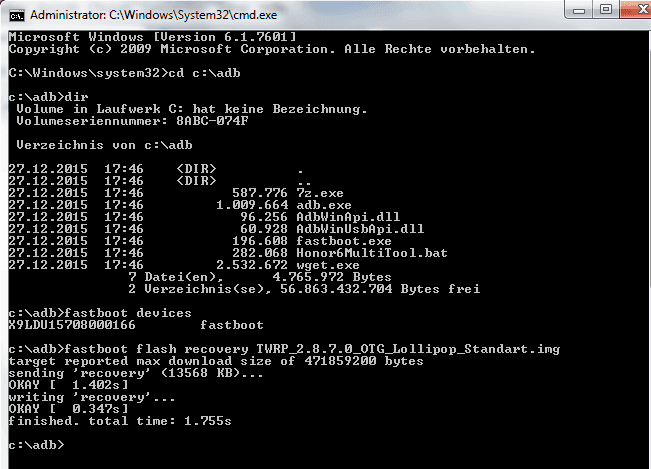Minimize the Administrator cmd.exe window
The width and height of the screenshot is (651, 469).
coord(579,10)
